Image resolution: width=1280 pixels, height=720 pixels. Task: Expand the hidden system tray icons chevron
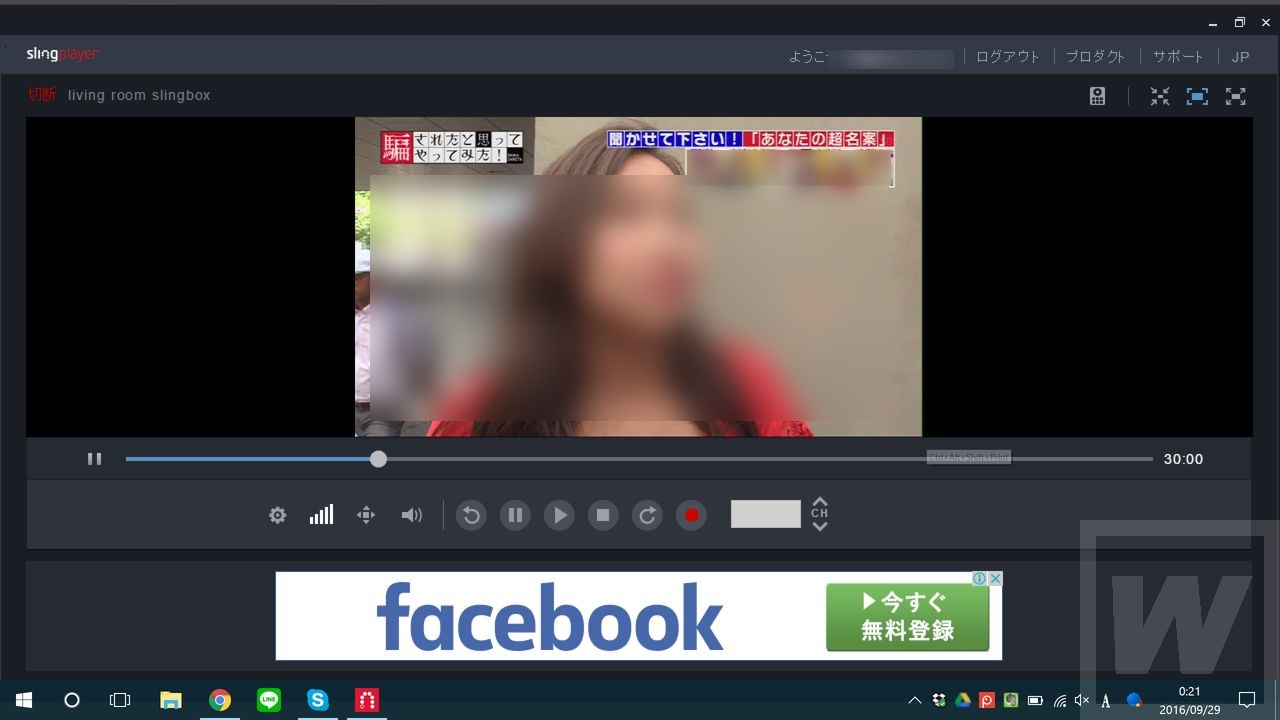click(x=915, y=701)
